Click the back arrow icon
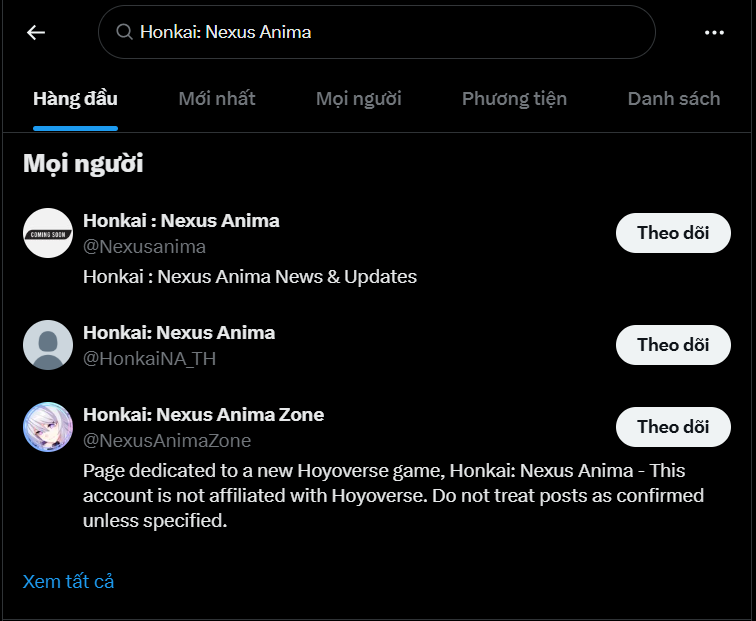 coord(36,32)
